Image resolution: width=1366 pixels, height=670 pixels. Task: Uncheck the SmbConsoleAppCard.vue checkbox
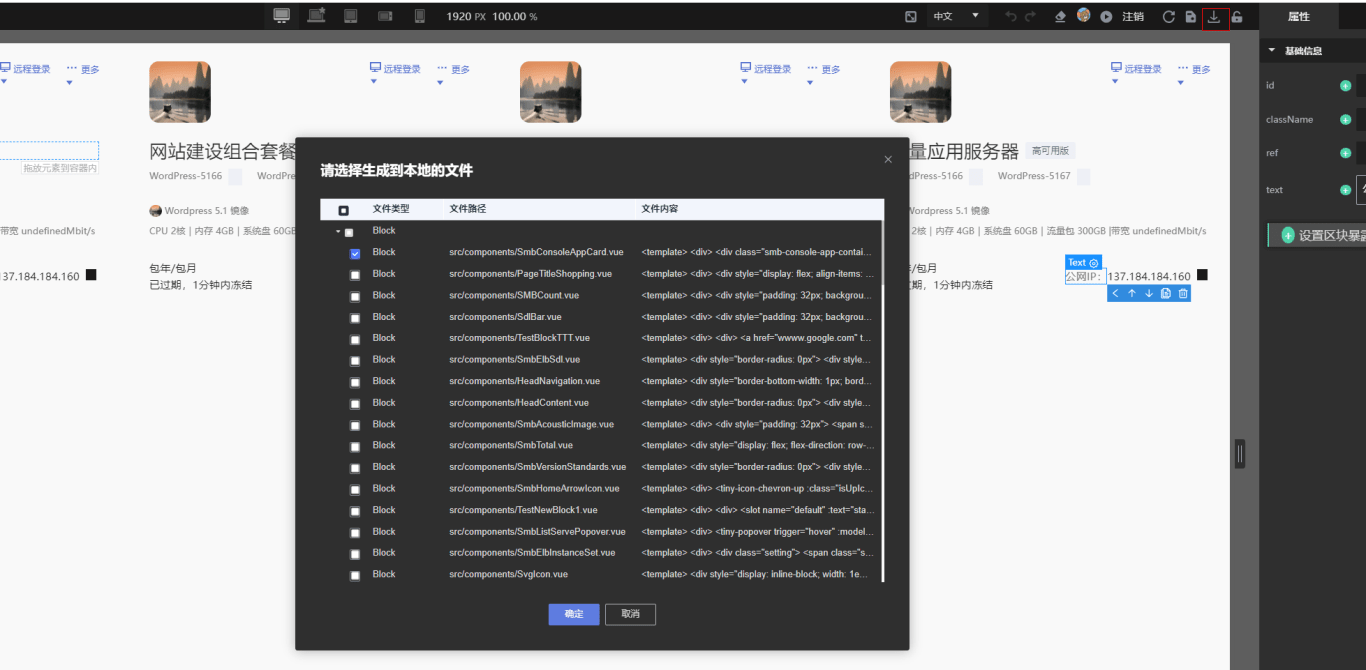tap(355, 254)
